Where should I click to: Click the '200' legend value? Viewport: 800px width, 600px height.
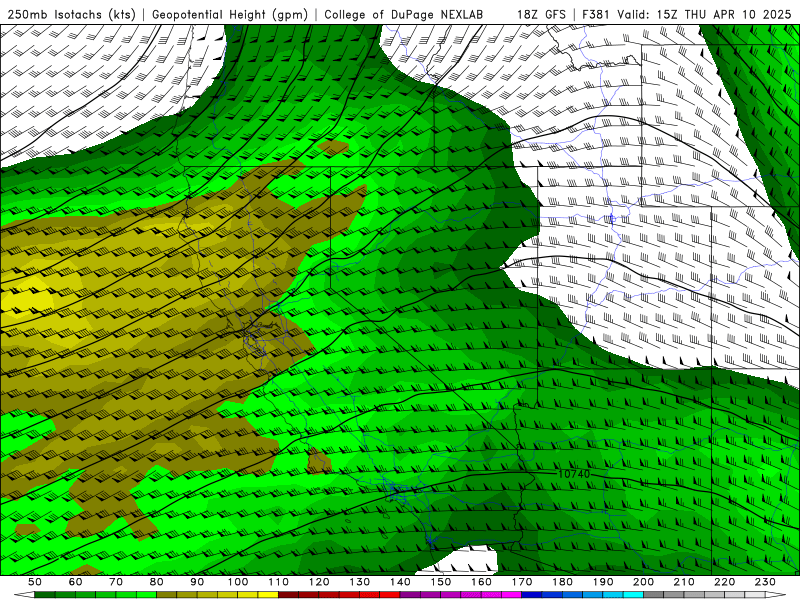tap(644, 582)
